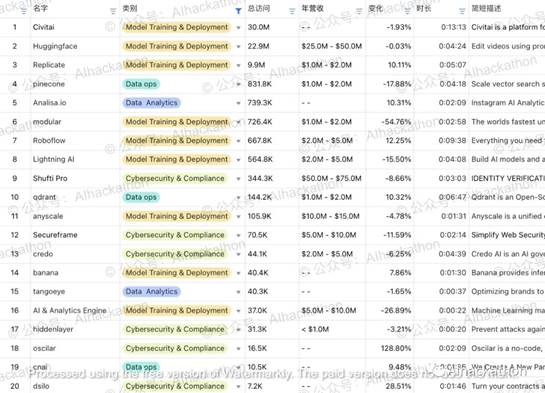Image resolution: width=545 pixels, height=393 pixels.
Task: Select Replicate total visits cell 9.9M
Action: coord(271,65)
